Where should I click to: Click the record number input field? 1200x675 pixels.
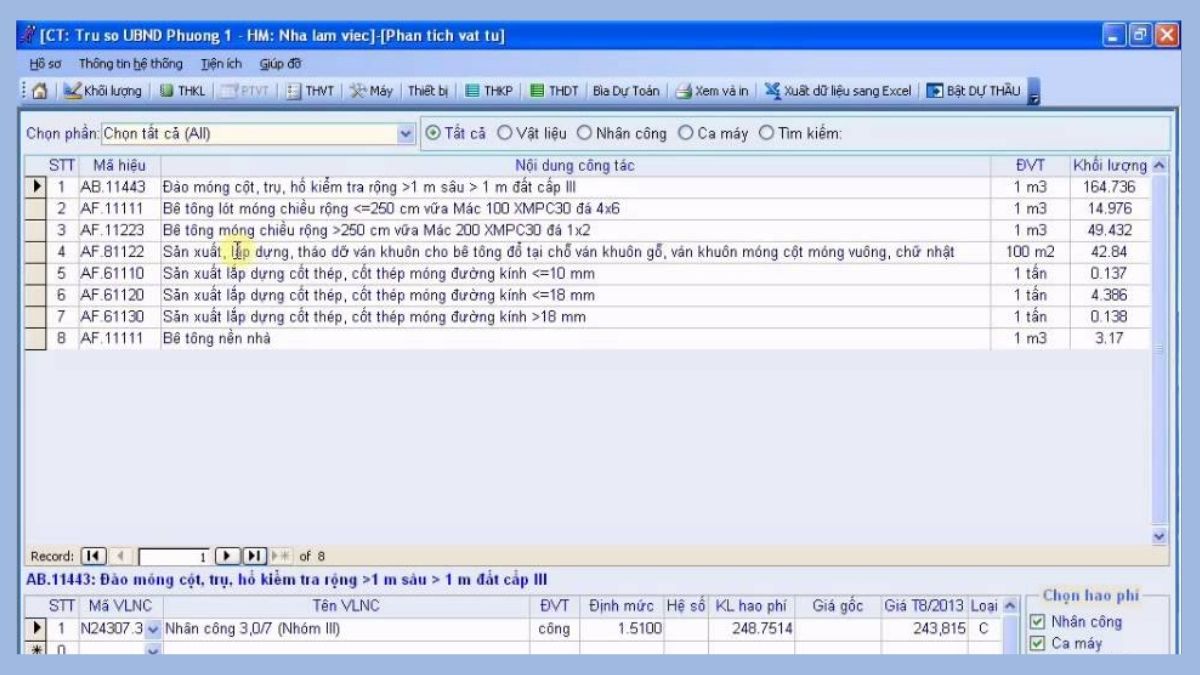pyautogui.click(x=174, y=556)
